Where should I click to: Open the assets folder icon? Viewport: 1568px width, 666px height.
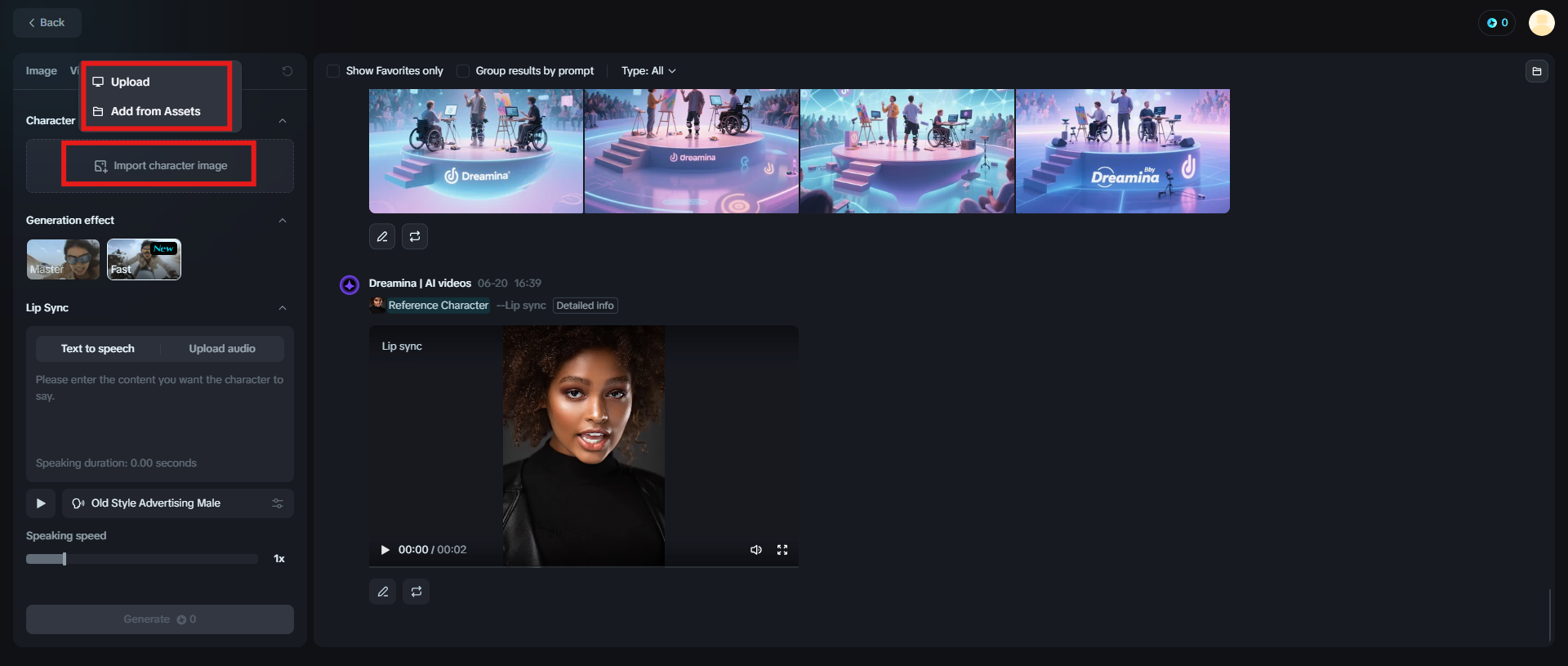[1537, 71]
